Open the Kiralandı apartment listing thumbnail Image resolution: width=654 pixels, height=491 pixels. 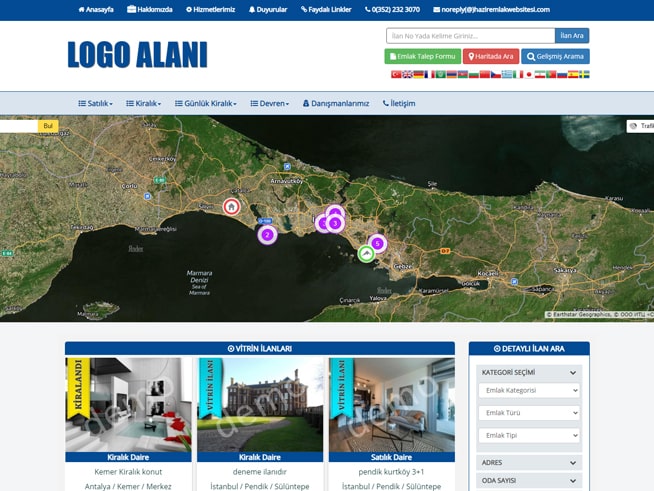[128, 404]
